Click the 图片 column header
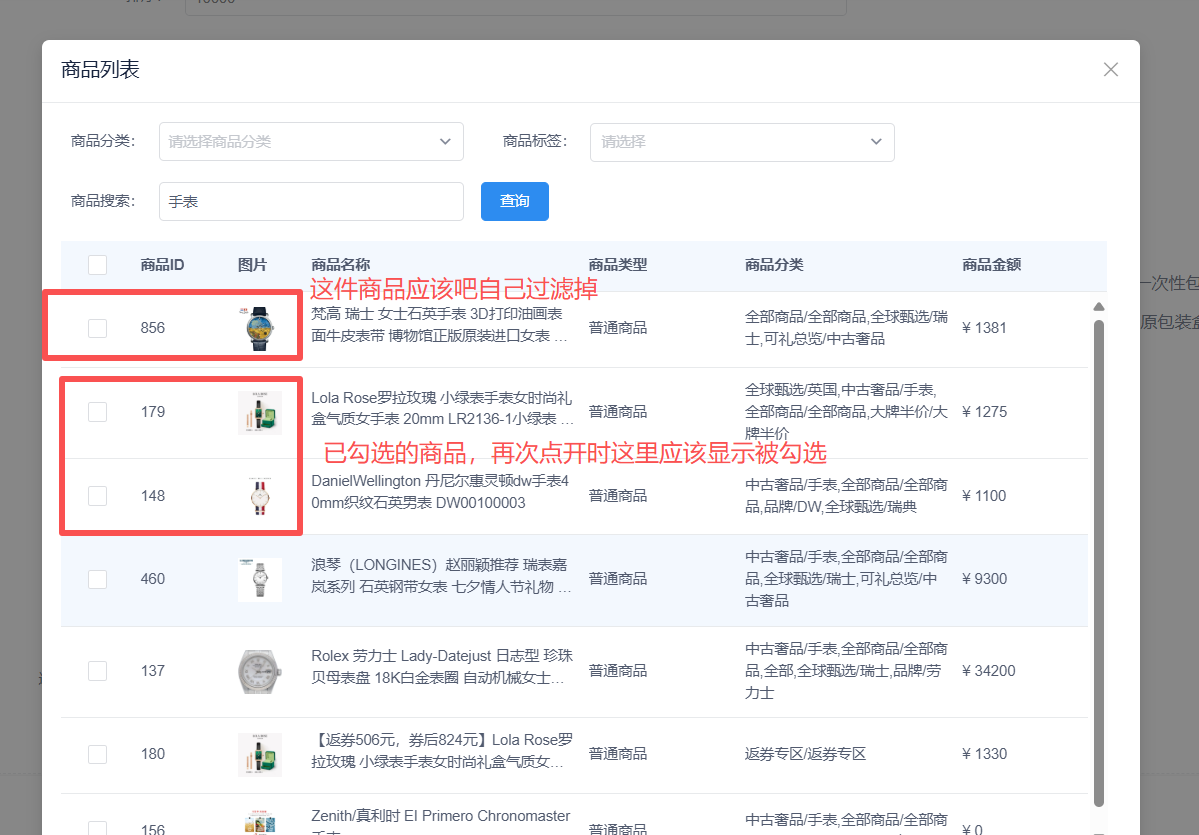Screen dimensions: 1199x835 pyautogui.click(x=252, y=265)
